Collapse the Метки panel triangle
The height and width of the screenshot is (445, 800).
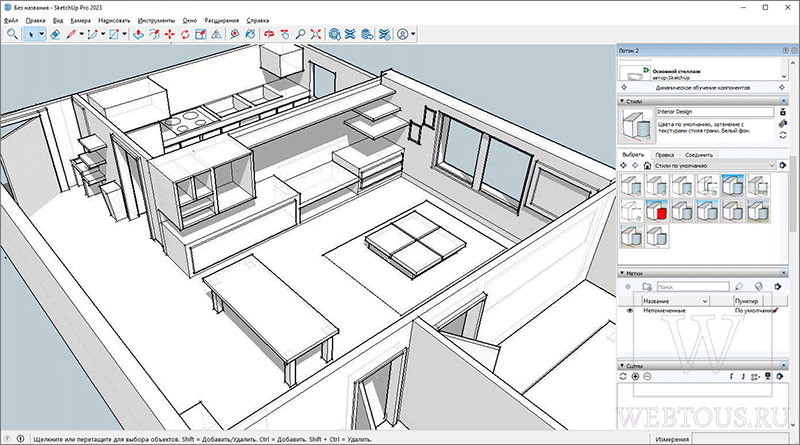(x=622, y=273)
